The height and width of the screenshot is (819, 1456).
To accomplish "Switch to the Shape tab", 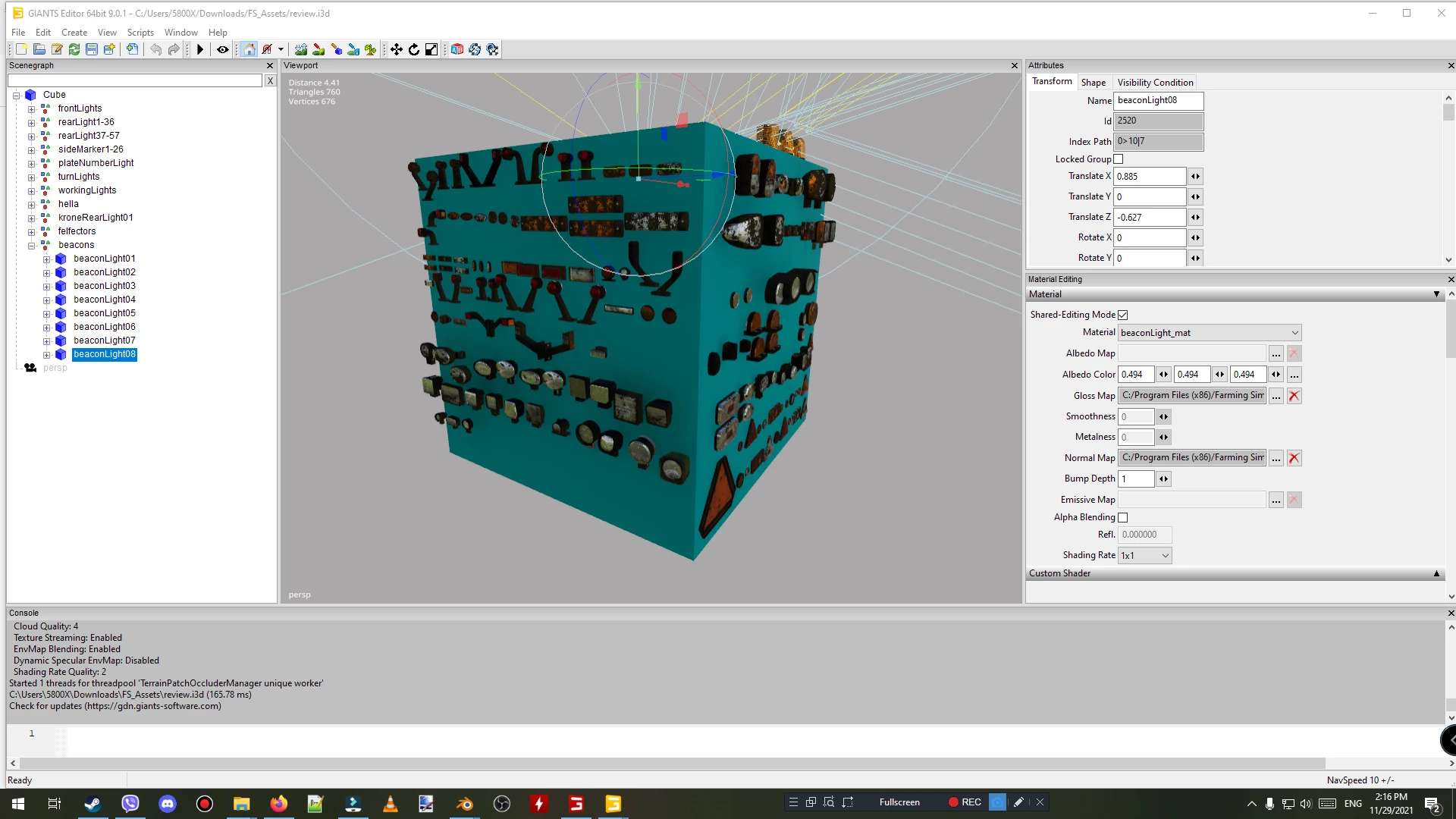I will point(1093,83).
